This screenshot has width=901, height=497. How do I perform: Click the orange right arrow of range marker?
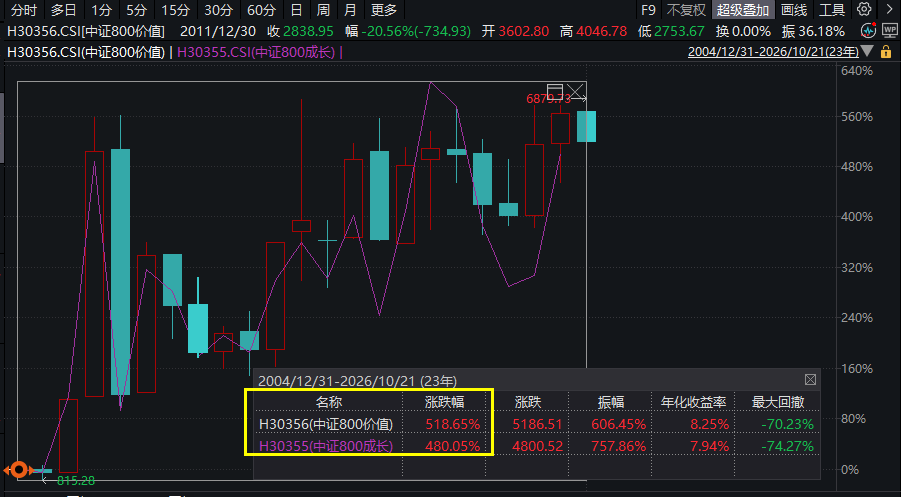31,471
